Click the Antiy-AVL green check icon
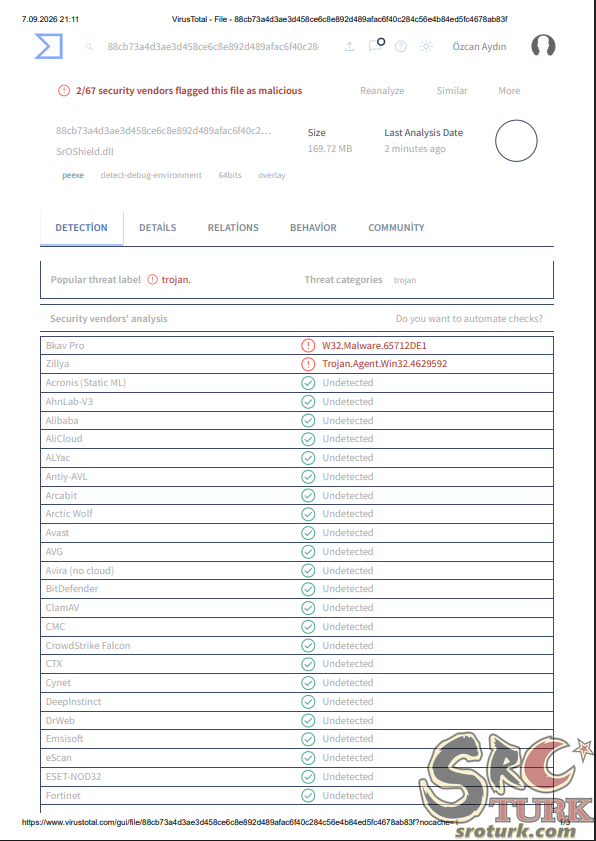Screen dimensions: 596x841 [x=308, y=477]
